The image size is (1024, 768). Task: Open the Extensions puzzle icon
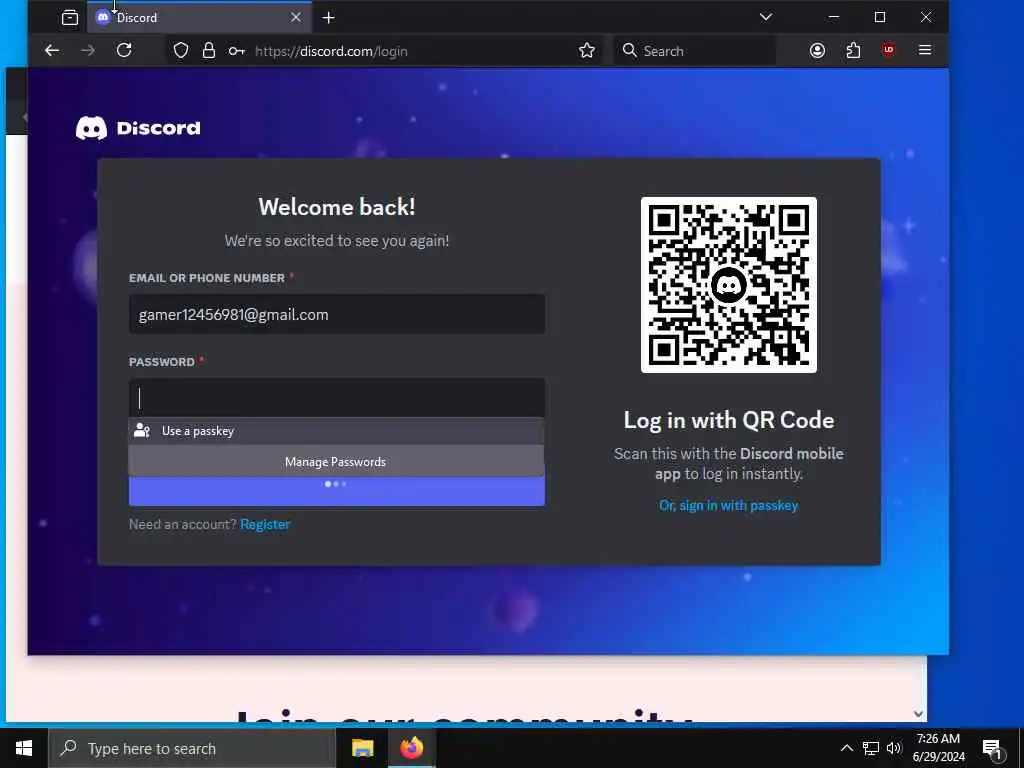point(853,50)
